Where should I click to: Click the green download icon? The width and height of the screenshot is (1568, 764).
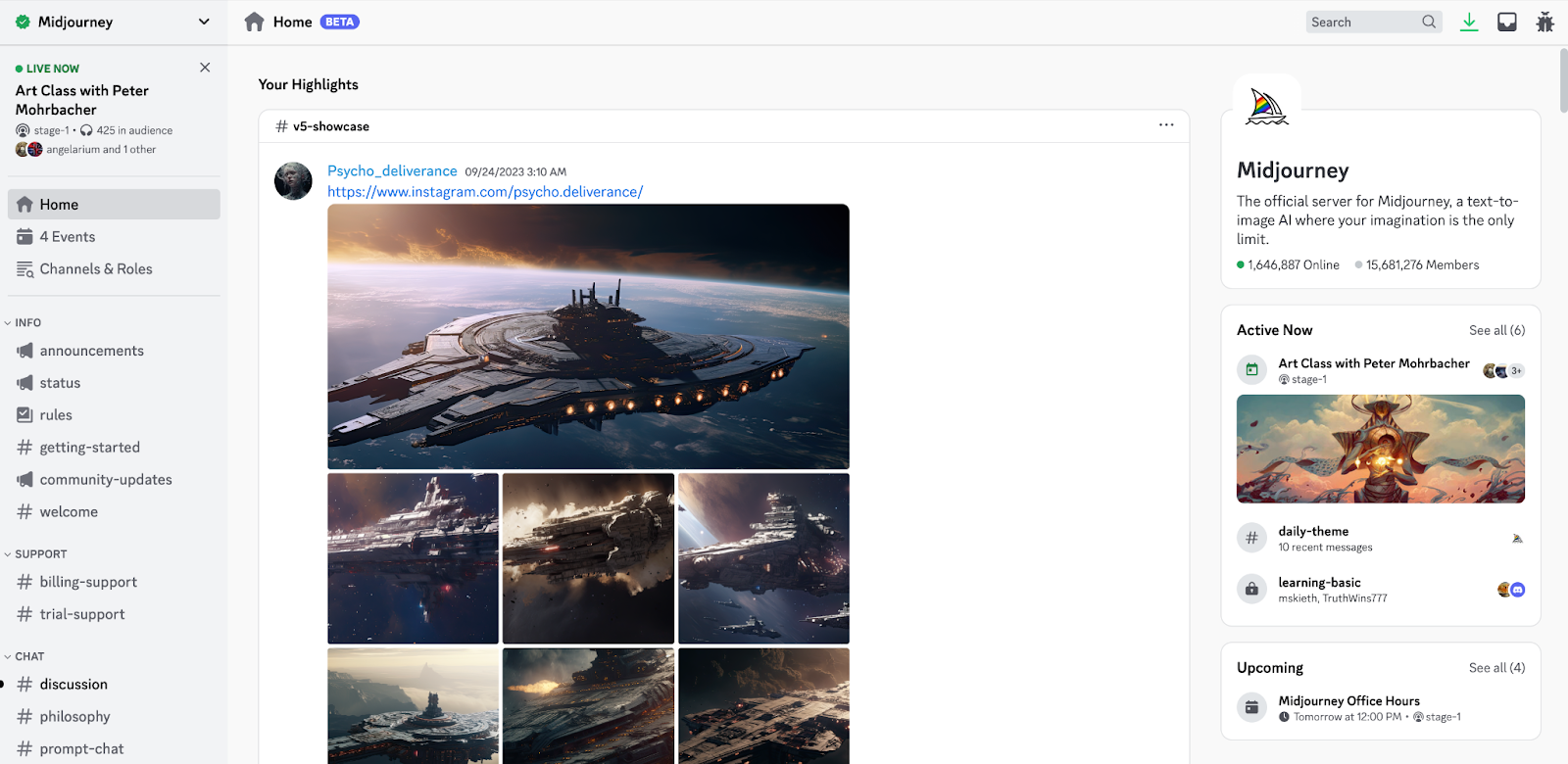point(1469,22)
